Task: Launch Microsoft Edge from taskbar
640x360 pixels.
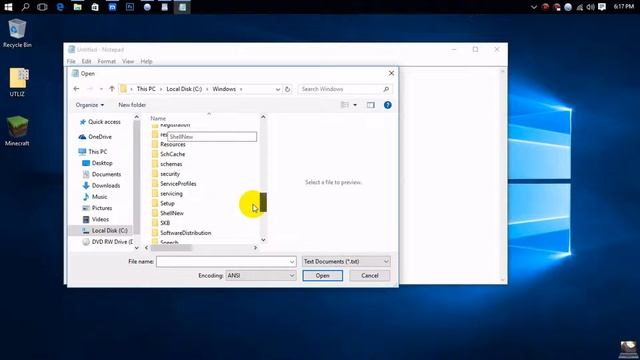Action: point(60,7)
